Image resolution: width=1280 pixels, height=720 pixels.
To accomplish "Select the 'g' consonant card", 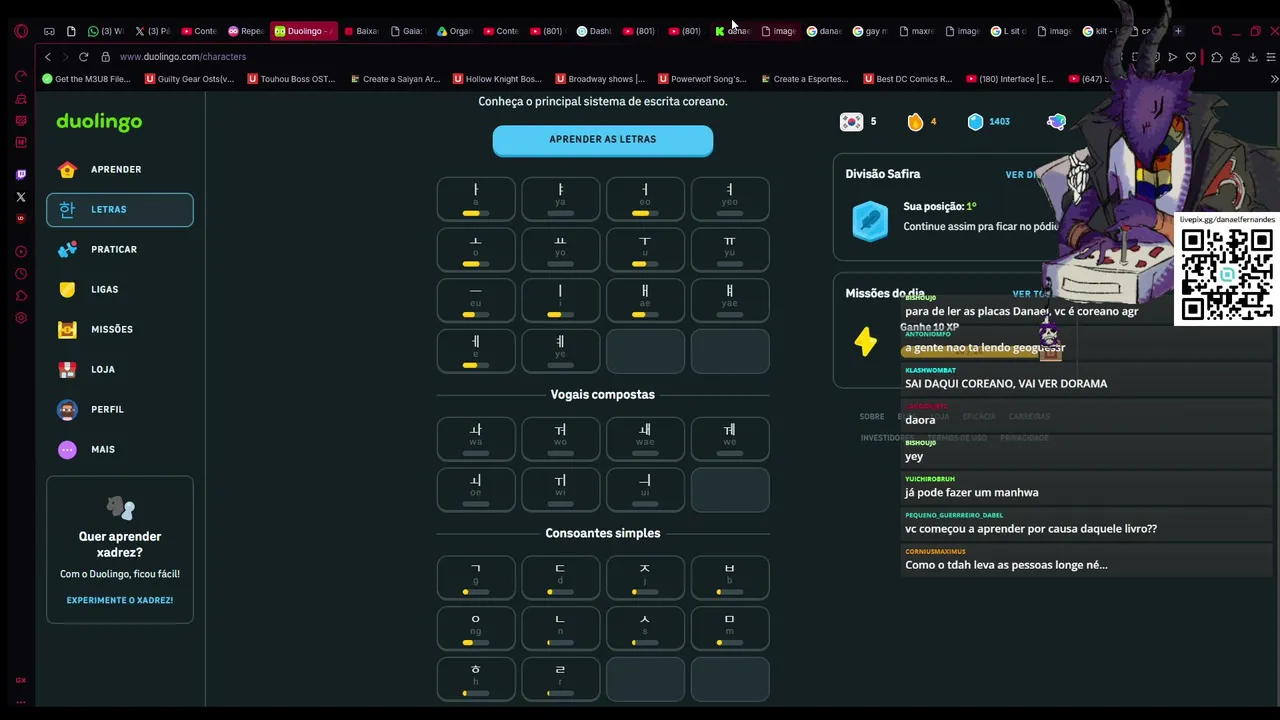I will (x=476, y=578).
